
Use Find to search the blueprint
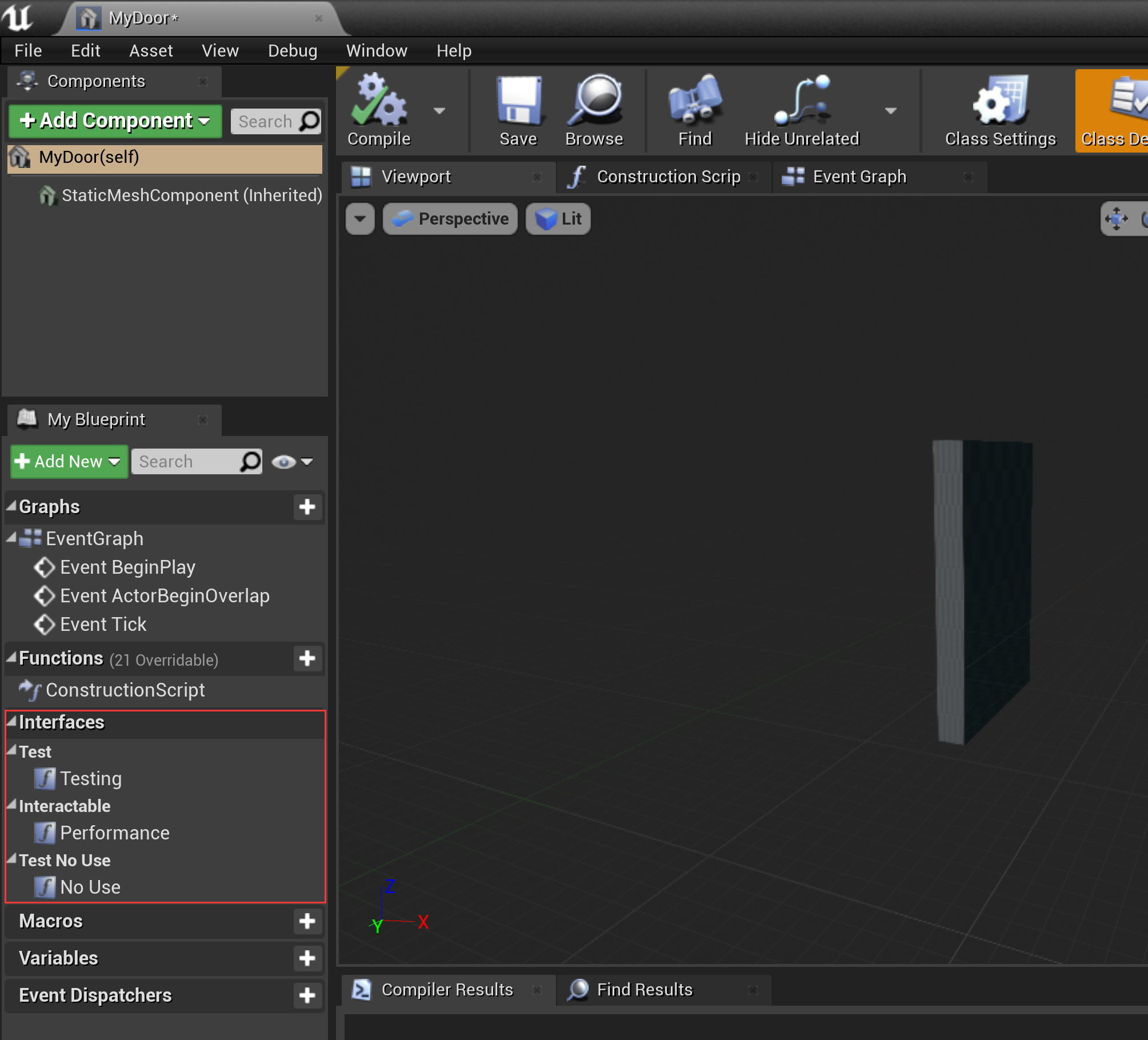[x=694, y=109]
